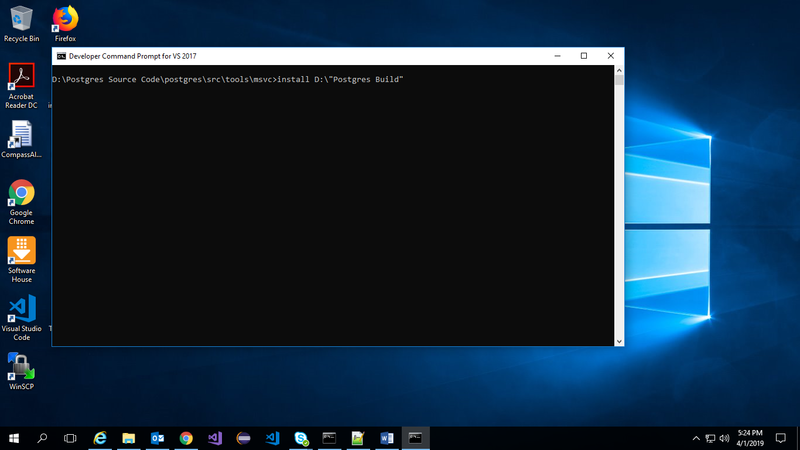
Task: Click the taskbar clock showing 5:24 PM
Action: pos(750,438)
